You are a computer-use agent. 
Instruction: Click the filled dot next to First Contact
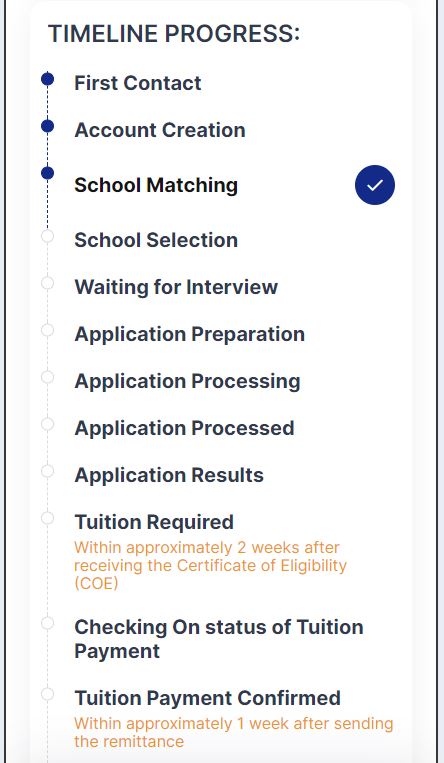tap(47, 79)
